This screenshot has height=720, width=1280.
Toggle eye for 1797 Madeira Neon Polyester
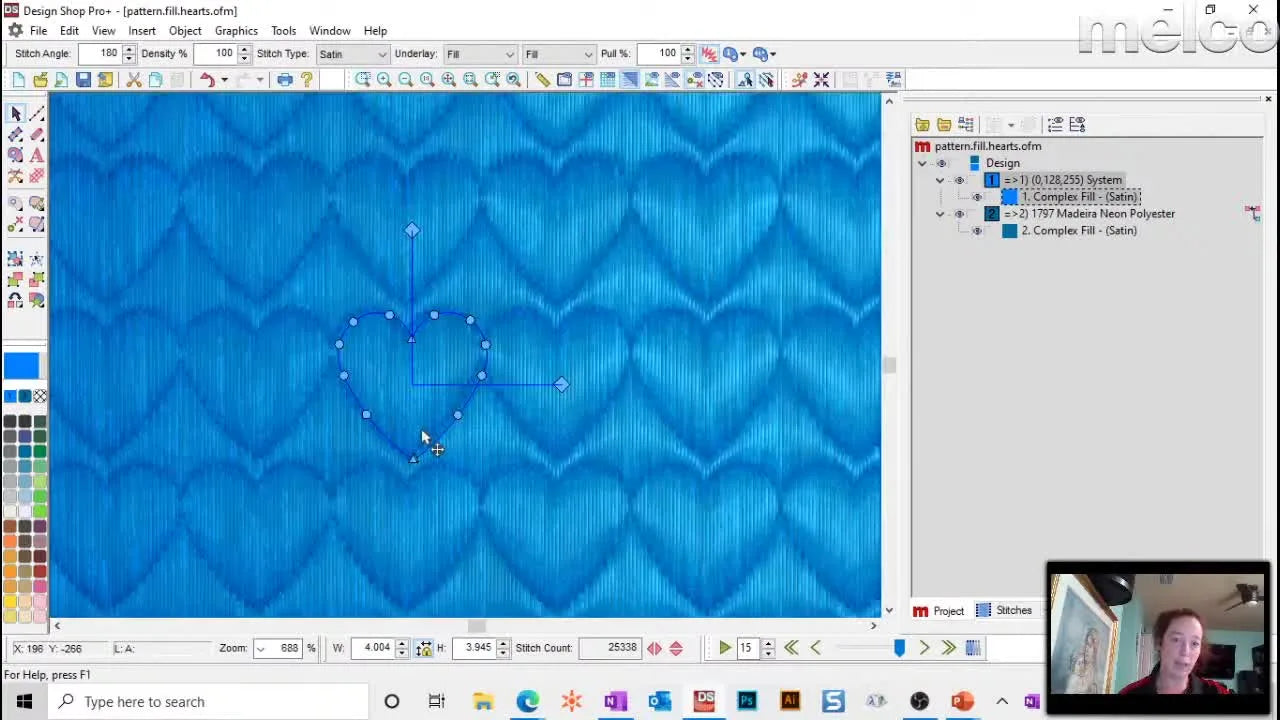coord(959,215)
